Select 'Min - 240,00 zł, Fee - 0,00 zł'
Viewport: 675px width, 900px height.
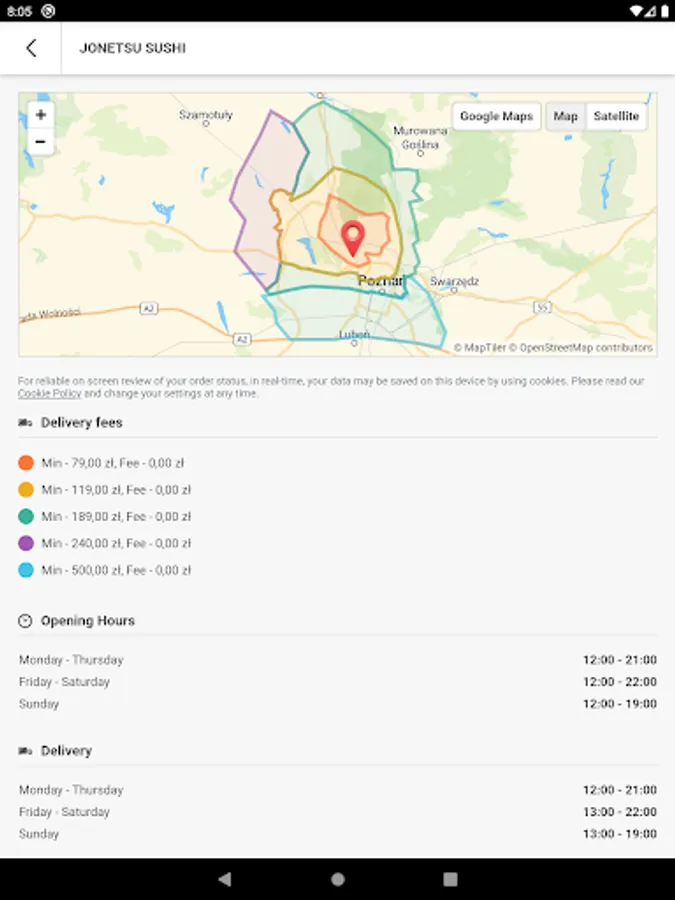(116, 543)
